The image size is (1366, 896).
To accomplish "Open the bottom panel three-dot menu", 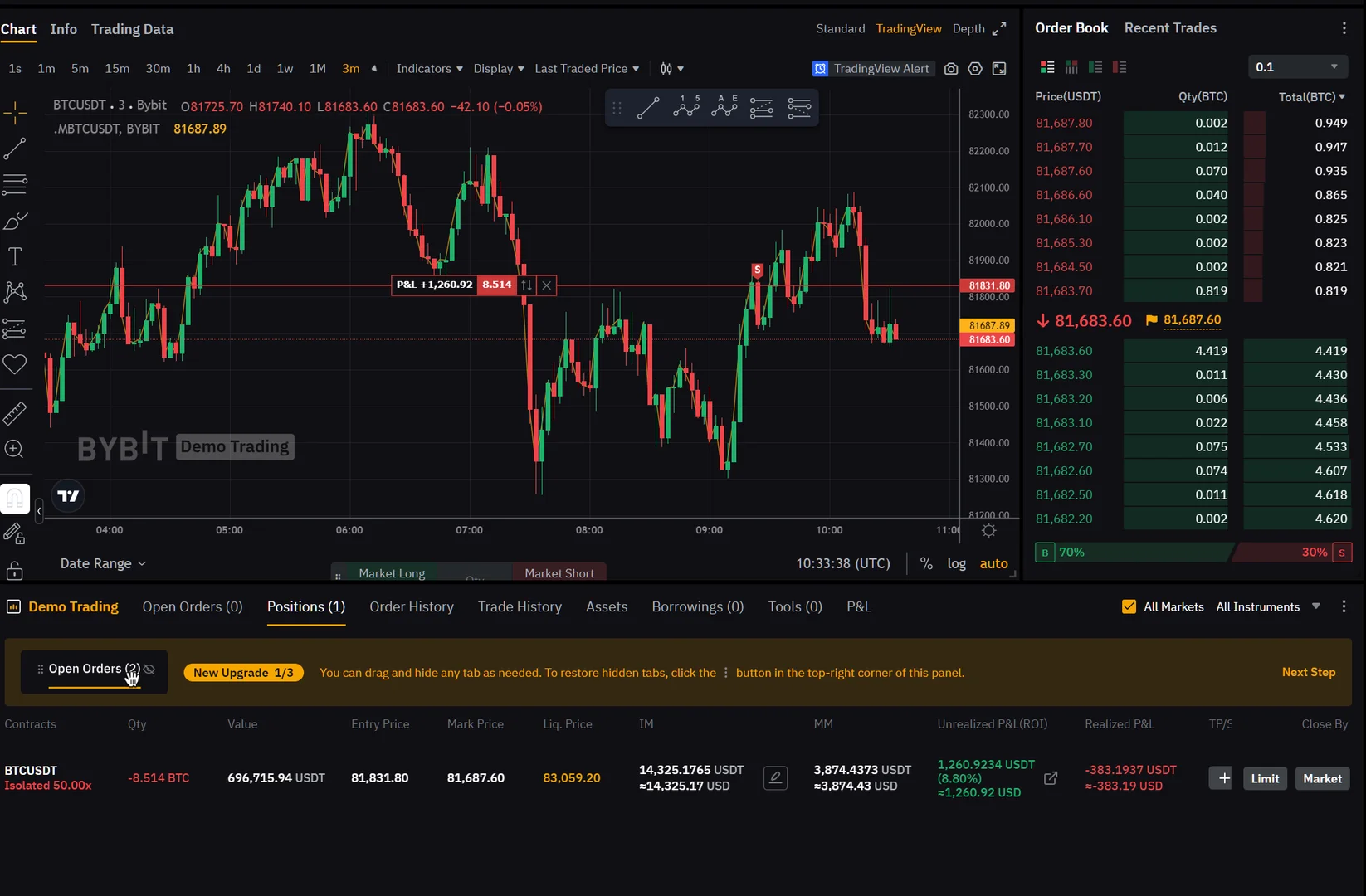I will 1344,606.
